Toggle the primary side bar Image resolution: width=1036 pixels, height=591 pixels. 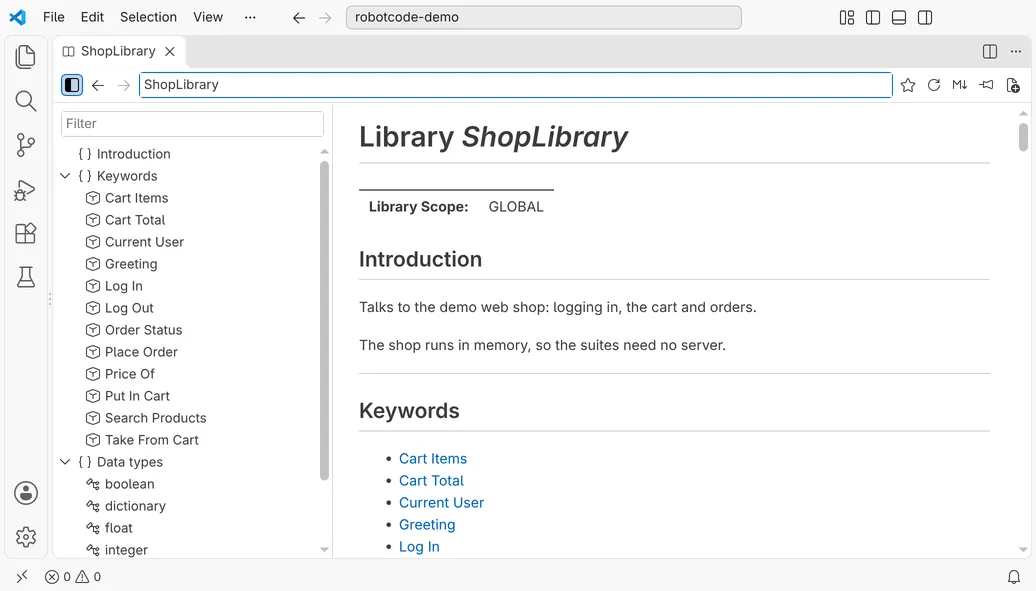click(873, 18)
